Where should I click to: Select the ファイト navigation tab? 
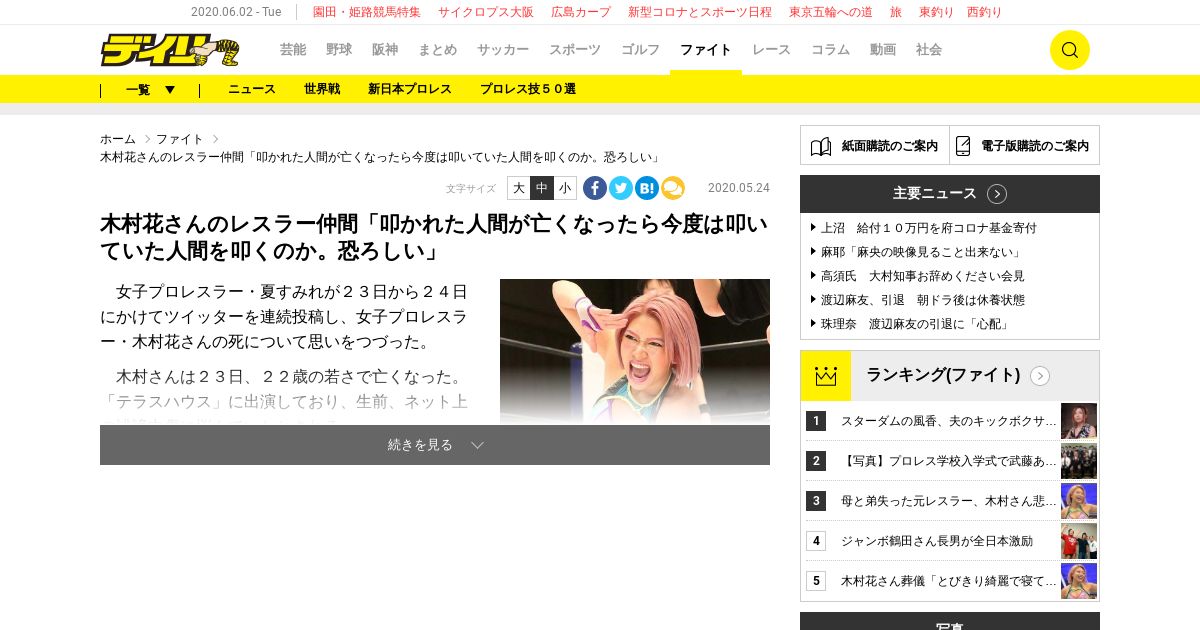(x=706, y=50)
